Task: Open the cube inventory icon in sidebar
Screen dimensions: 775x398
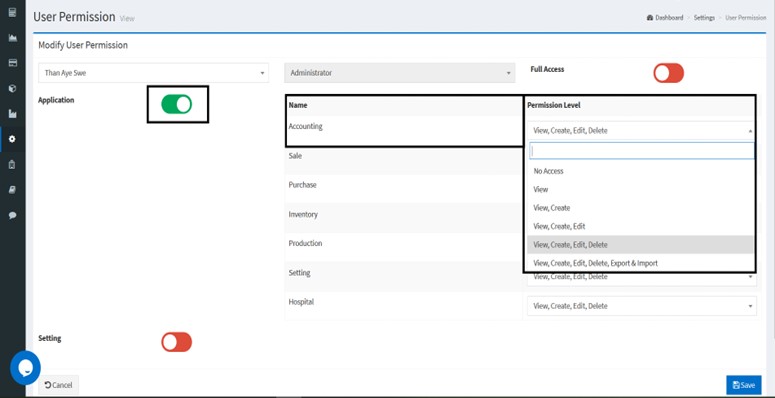Action: (x=13, y=88)
